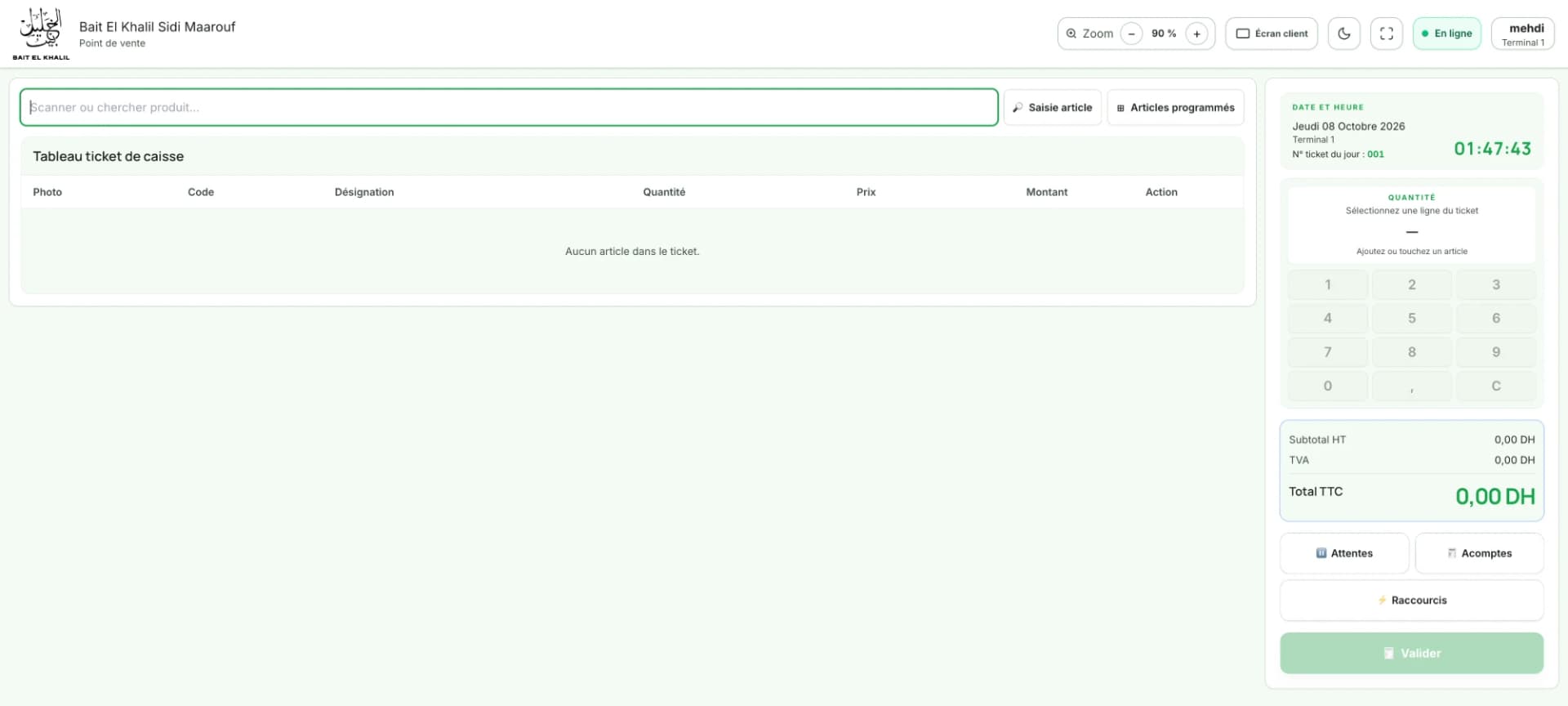Click the Désignation column header
Image resolution: width=1568 pixels, height=706 pixels.
click(364, 192)
